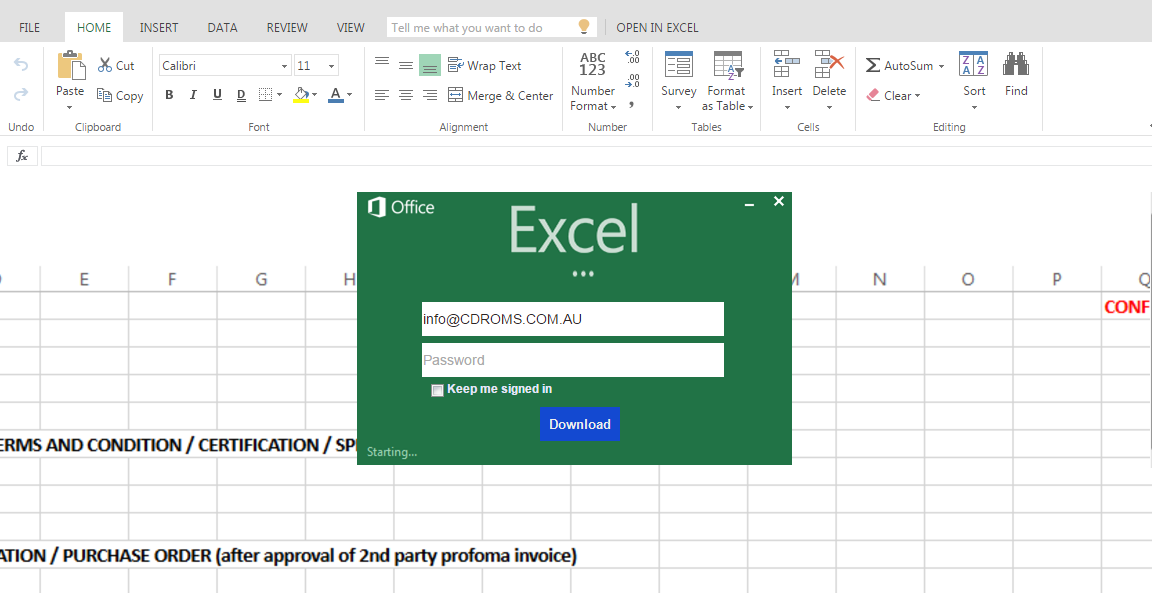This screenshot has height=593, width=1152.
Task: Select column N header
Action: coord(879,279)
